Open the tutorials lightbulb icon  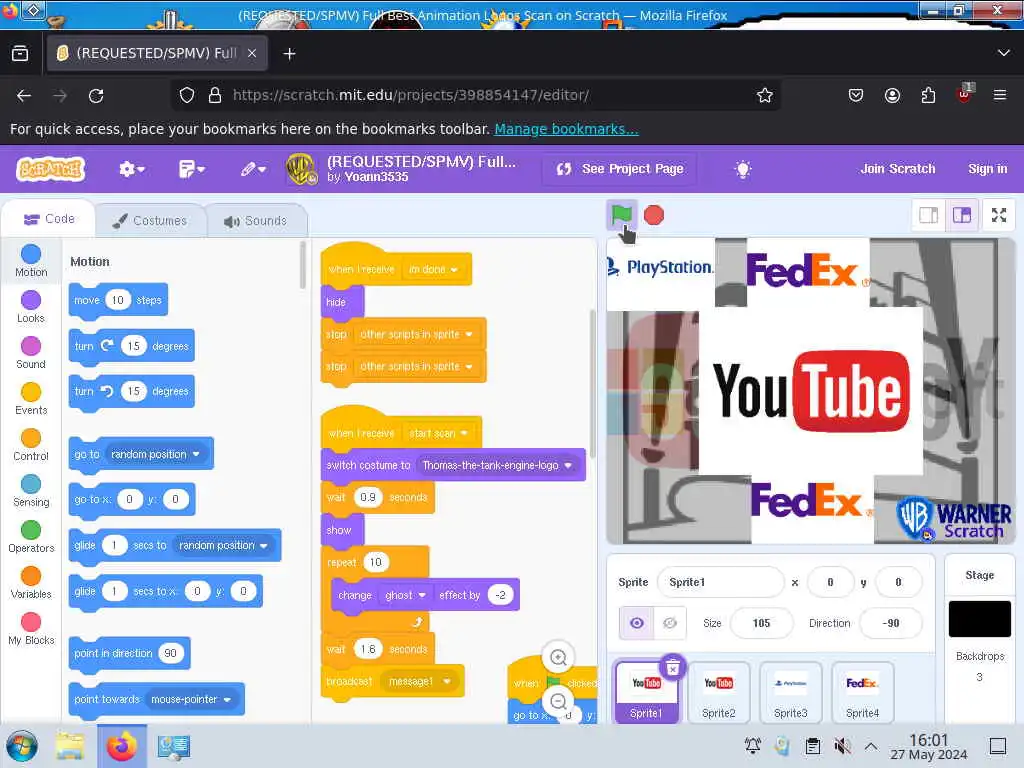[x=743, y=169]
